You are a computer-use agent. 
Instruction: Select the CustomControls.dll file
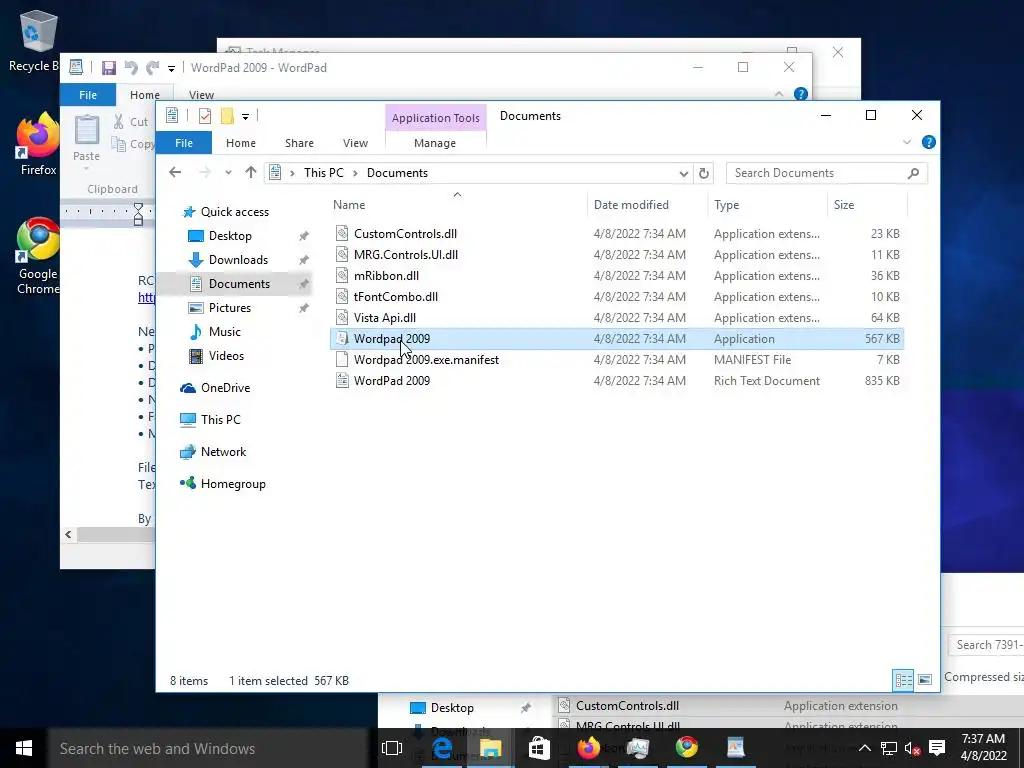[405, 234]
